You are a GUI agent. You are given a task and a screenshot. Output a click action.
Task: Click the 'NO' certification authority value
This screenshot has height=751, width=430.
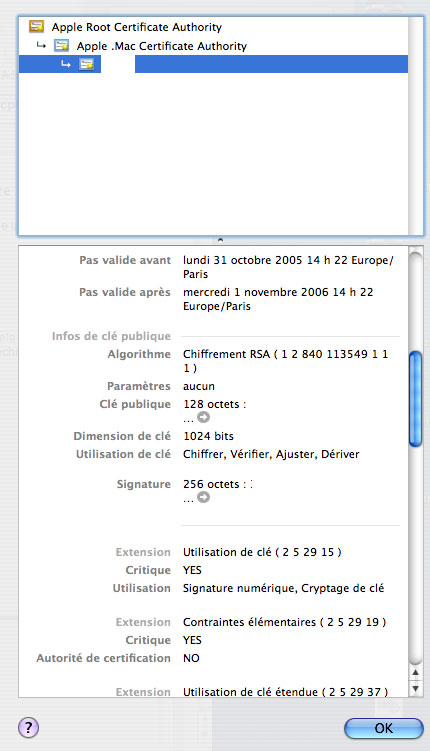click(191, 658)
